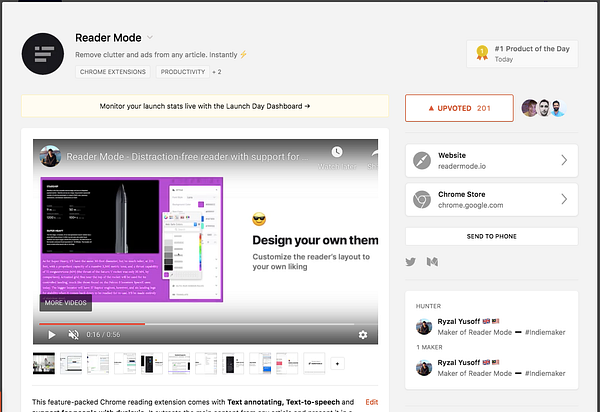Open the Website readermode.io link
Screen dimensions: 600x412
pos(491,161)
